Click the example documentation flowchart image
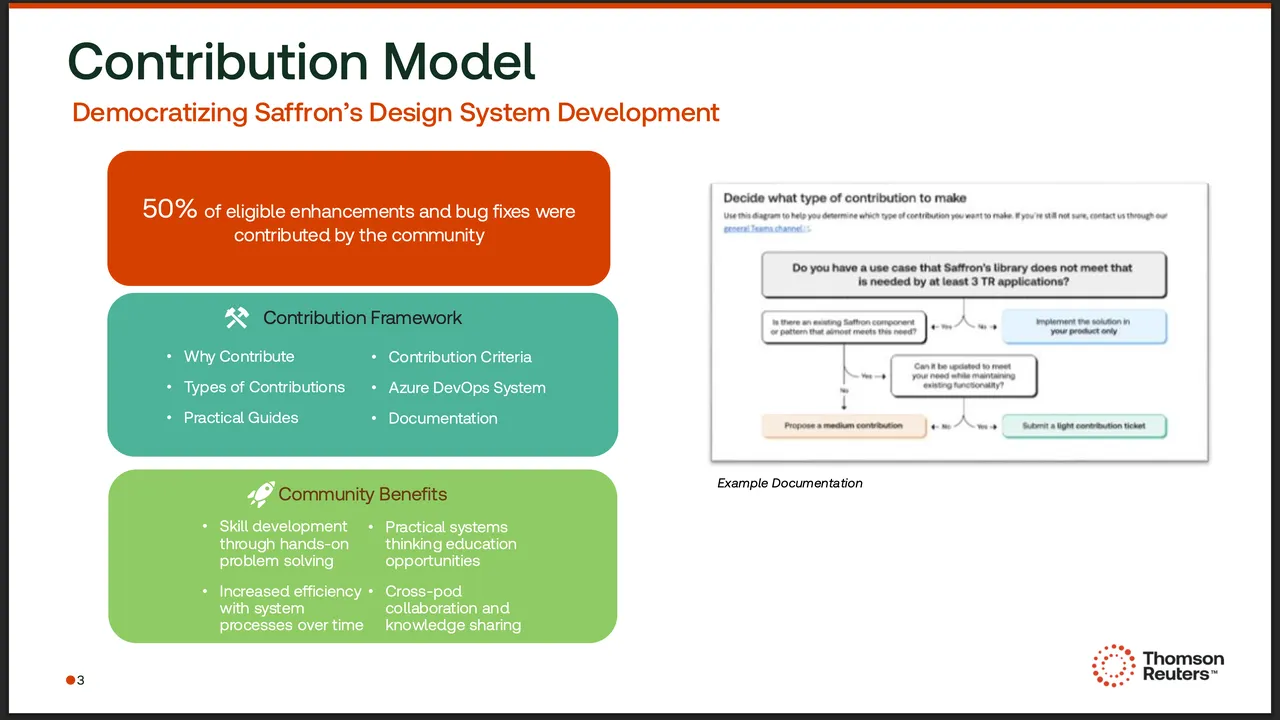 (x=959, y=322)
